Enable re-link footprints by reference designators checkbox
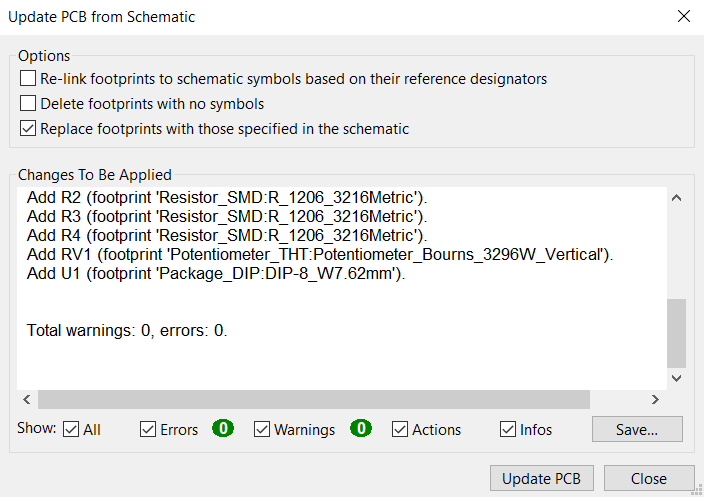Image resolution: width=704 pixels, height=497 pixels. pyautogui.click(x=28, y=79)
